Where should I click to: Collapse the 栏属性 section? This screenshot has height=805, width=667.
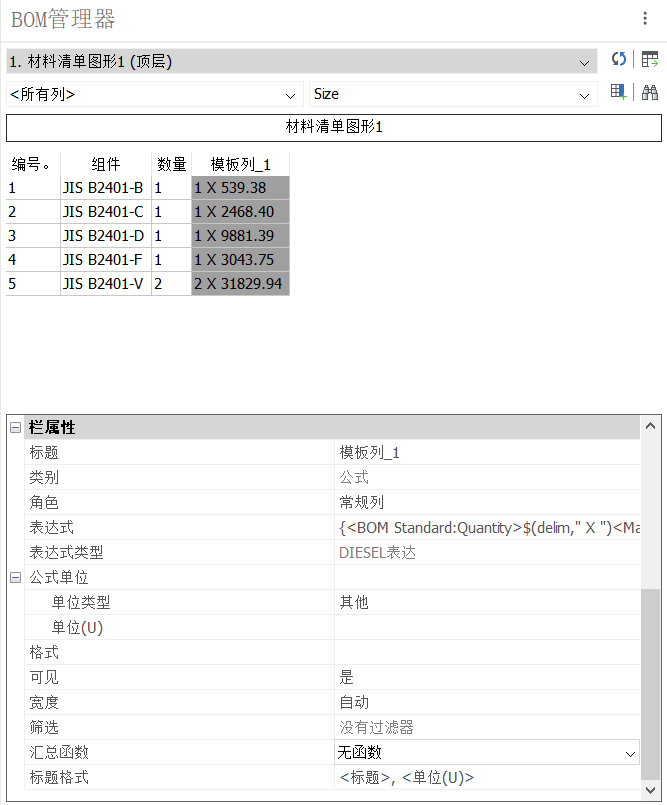(x=15, y=427)
